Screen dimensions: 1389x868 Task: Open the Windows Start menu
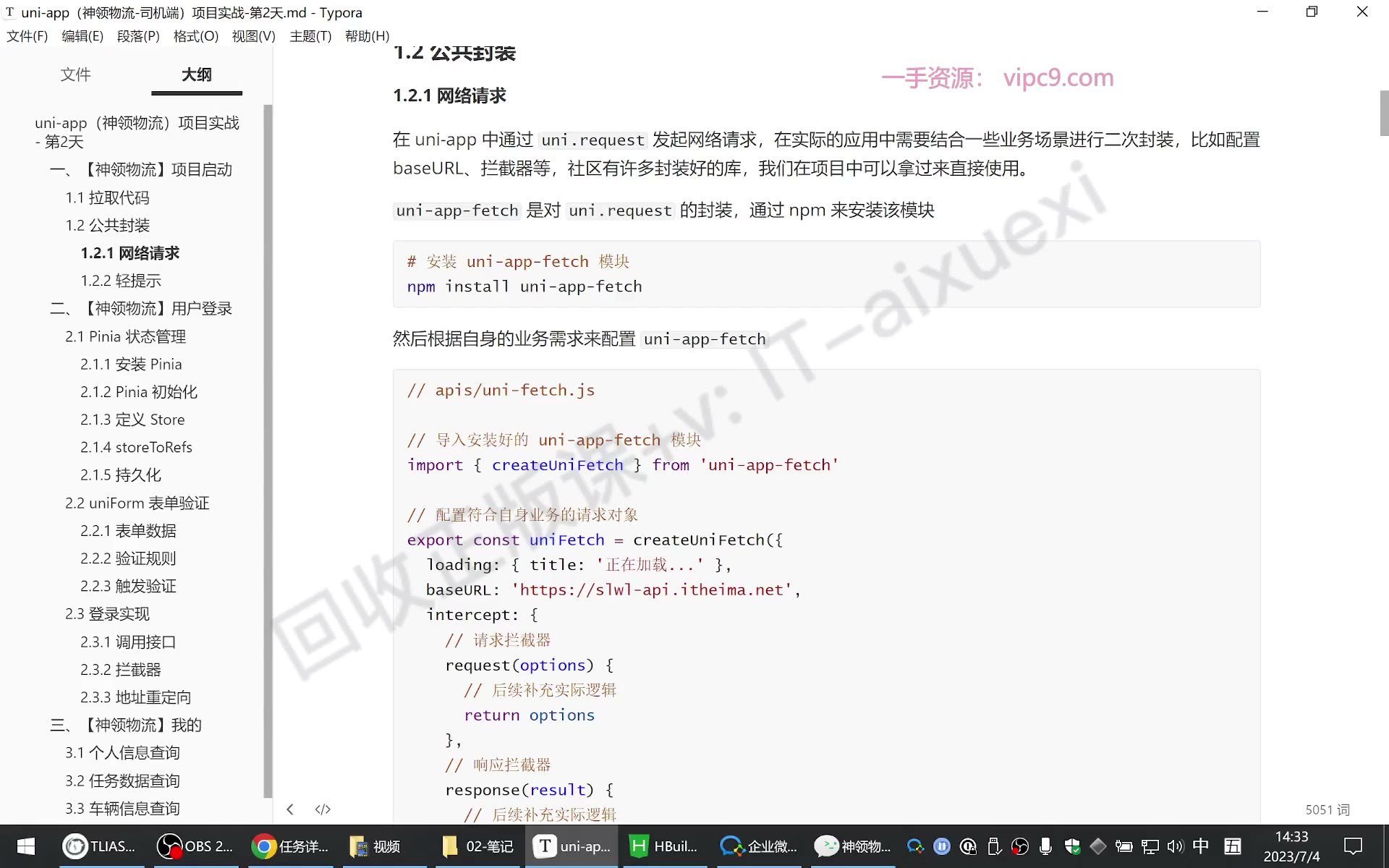click(x=26, y=846)
